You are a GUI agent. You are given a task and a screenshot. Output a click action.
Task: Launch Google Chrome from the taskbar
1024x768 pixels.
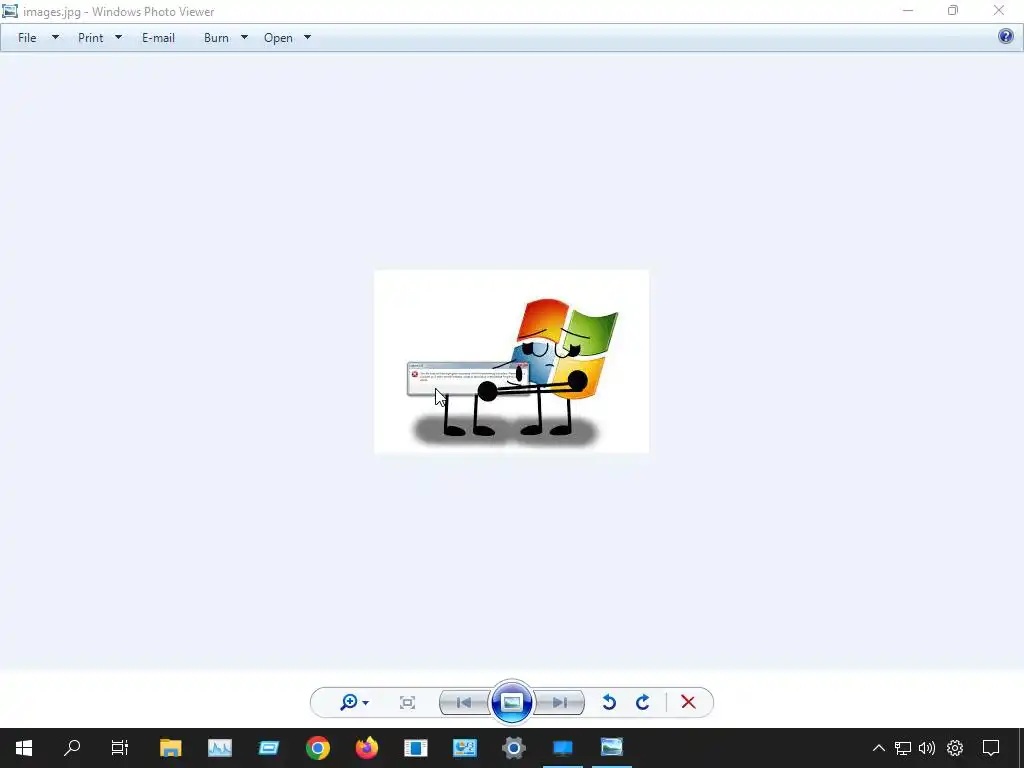point(317,748)
